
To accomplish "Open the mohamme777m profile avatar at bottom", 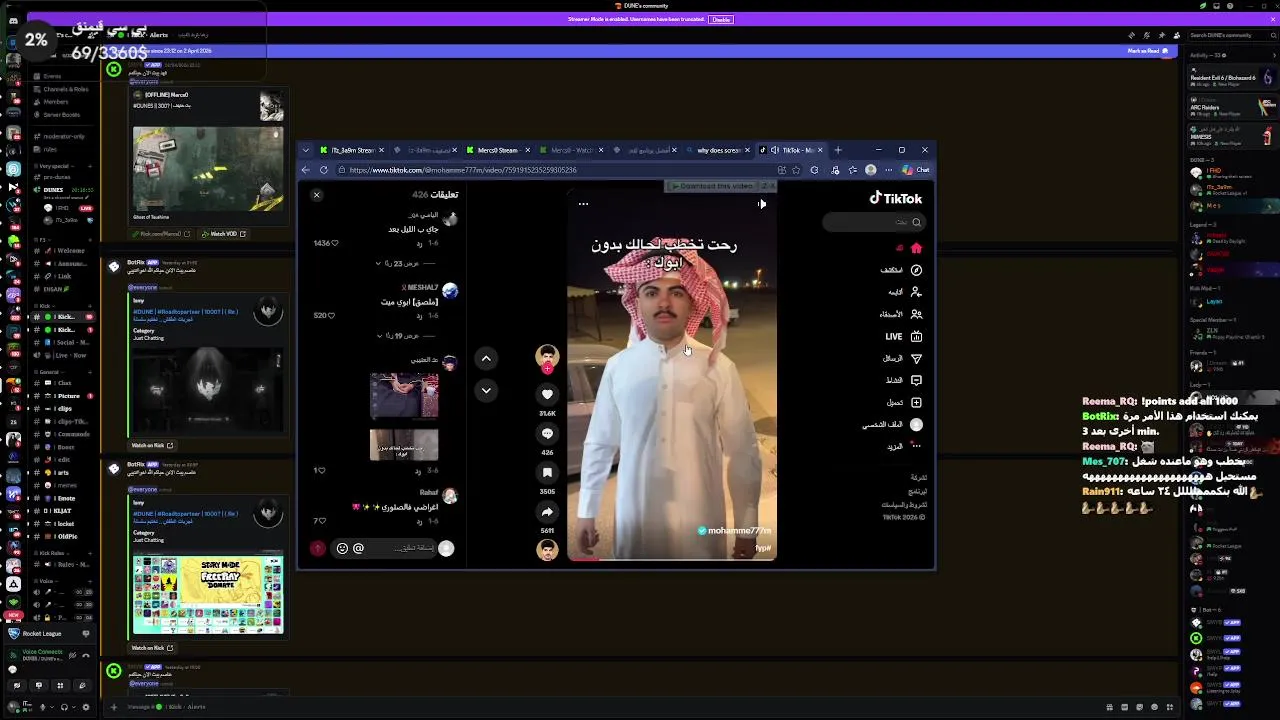I will (547, 550).
